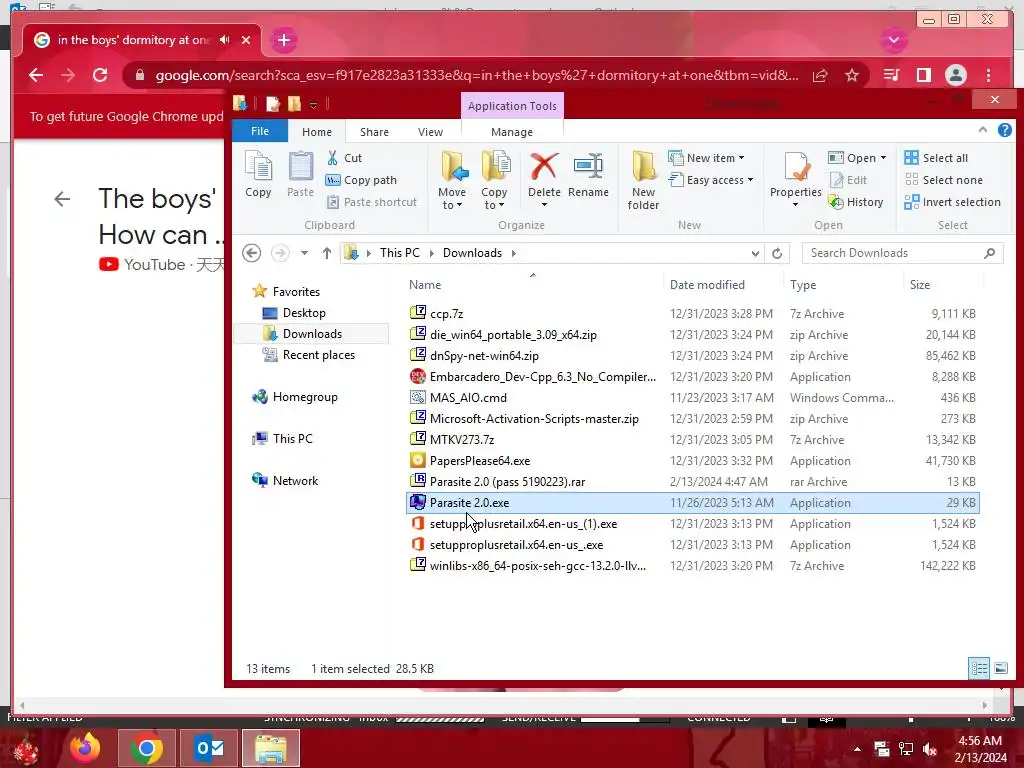The width and height of the screenshot is (1024, 768).
Task: Select Recent places in navigation pane
Action: (x=319, y=355)
